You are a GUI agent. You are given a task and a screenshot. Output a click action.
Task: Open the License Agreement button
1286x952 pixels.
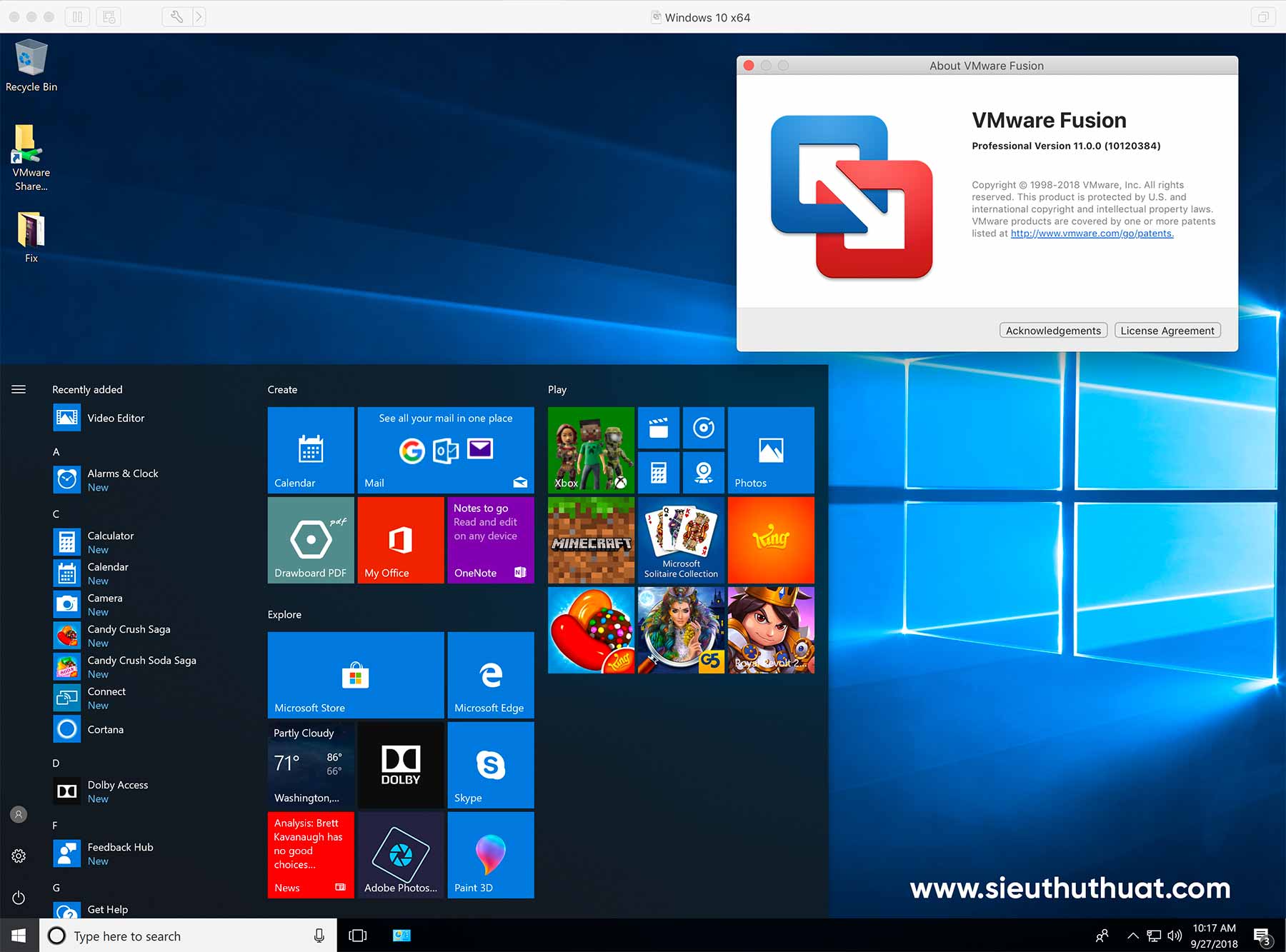point(1167,330)
